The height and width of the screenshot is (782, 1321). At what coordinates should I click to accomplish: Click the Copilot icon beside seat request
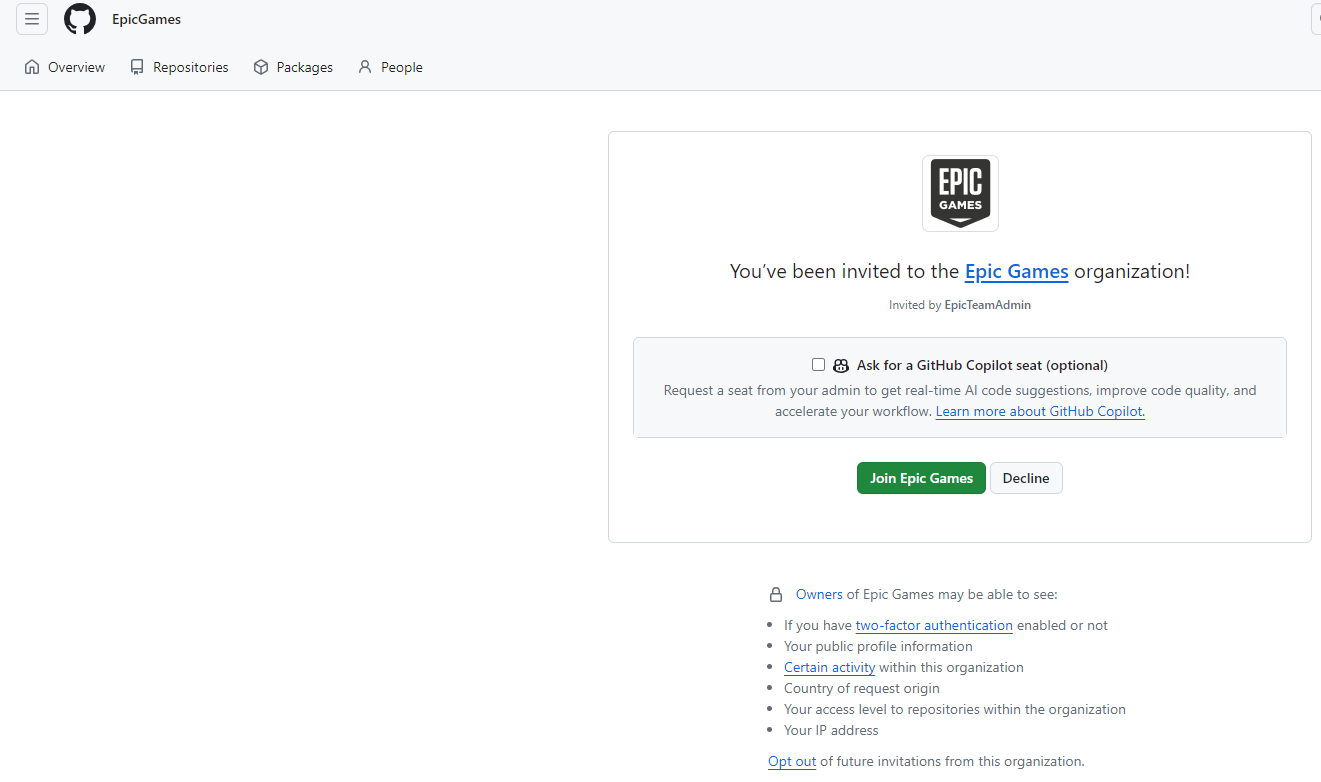[x=841, y=366]
